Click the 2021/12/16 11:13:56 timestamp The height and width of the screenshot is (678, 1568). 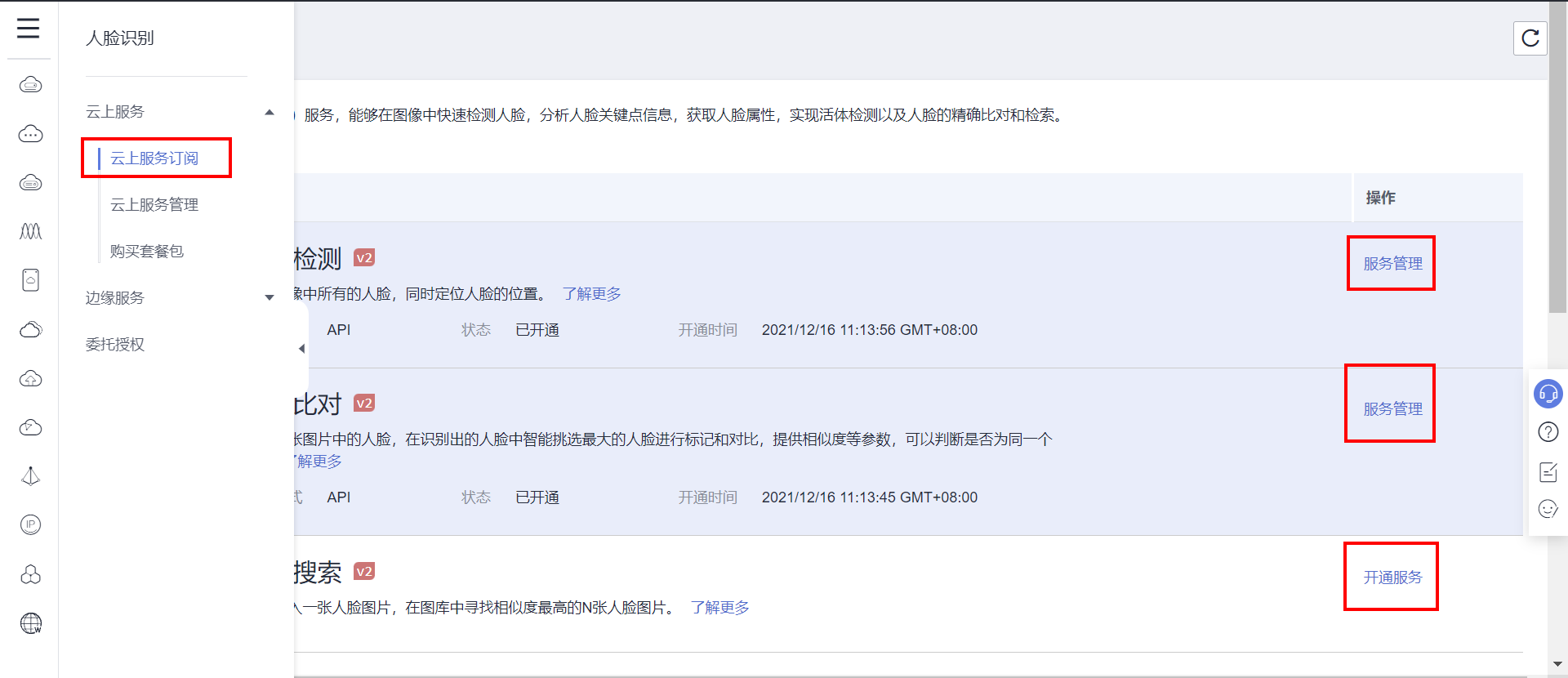(870, 330)
